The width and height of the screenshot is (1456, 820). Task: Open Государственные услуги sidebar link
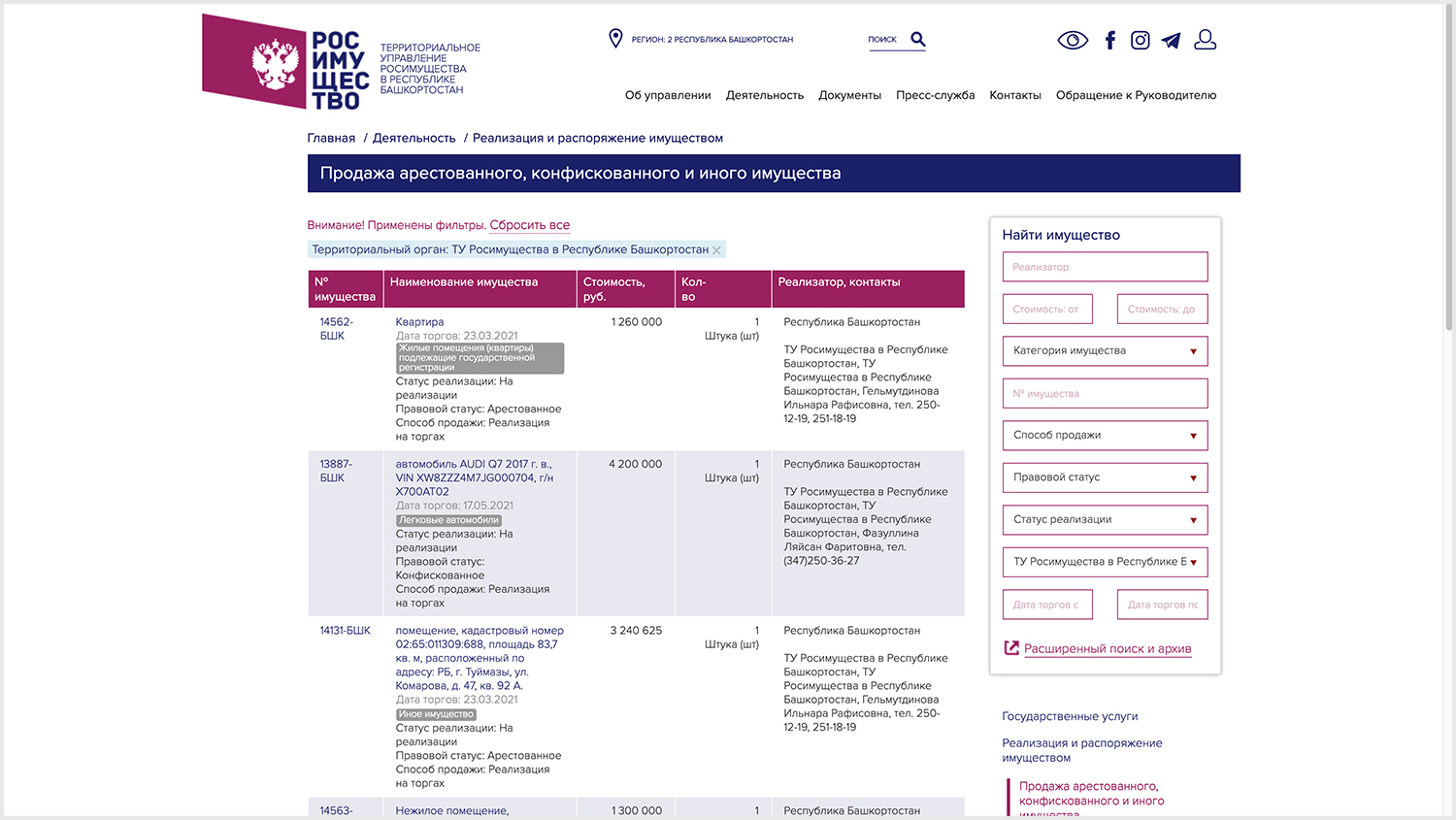pyautogui.click(x=1070, y=716)
